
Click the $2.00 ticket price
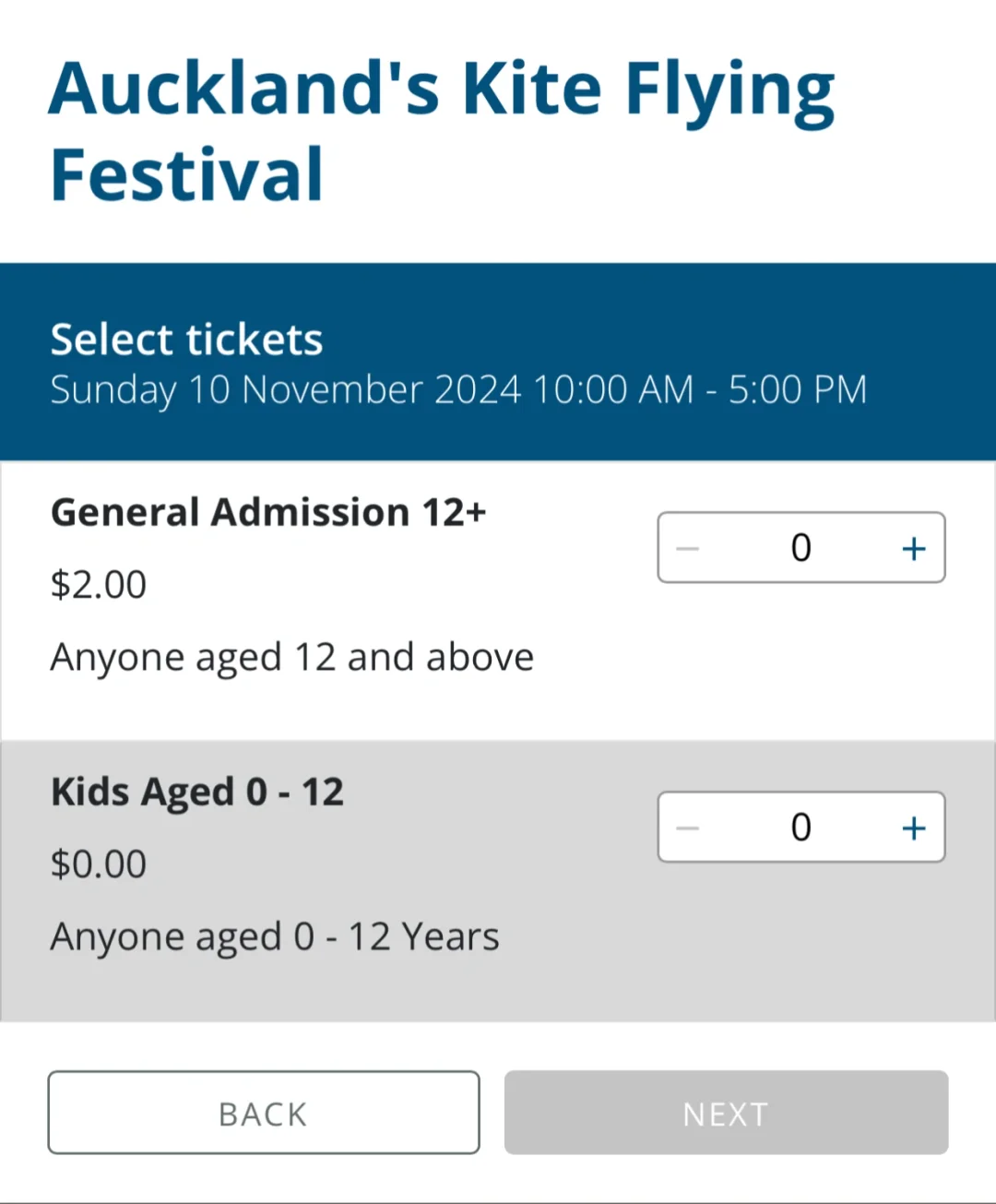click(99, 585)
